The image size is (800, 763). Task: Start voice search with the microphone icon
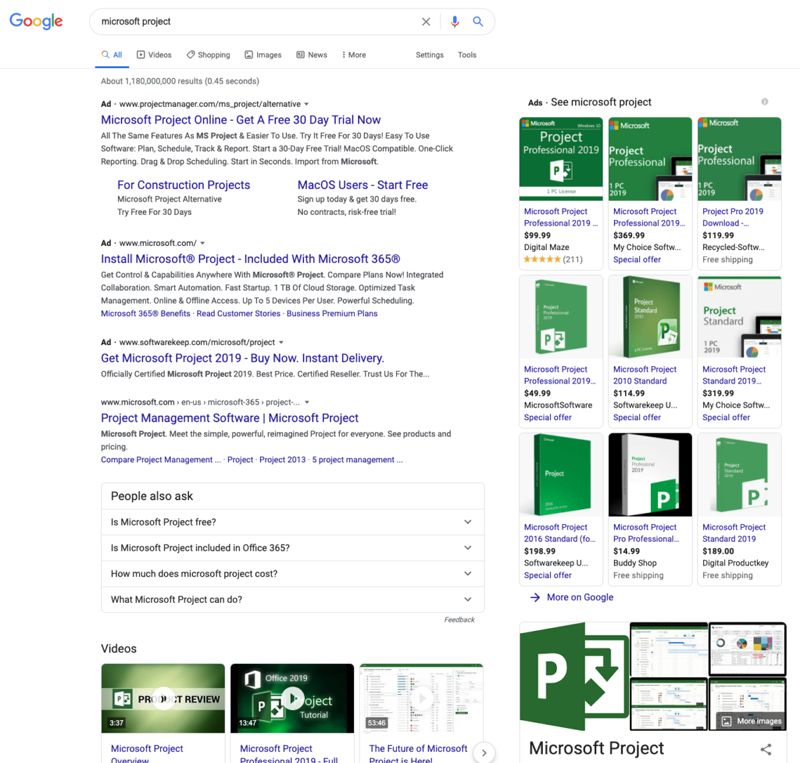[455, 21]
